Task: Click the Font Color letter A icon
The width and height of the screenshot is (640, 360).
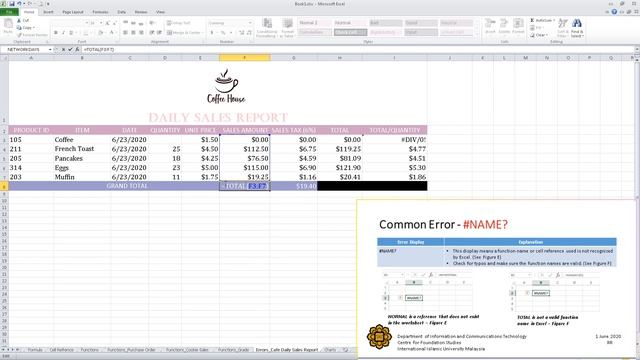Action: [x=111, y=33]
